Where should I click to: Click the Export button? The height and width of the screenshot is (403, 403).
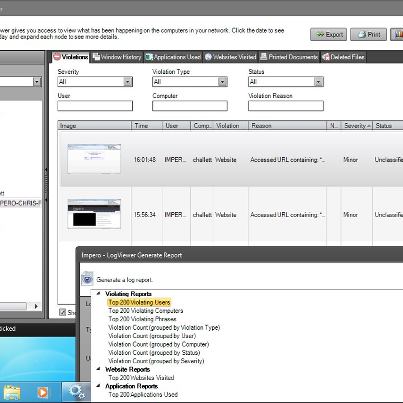click(x=329, y=34)
